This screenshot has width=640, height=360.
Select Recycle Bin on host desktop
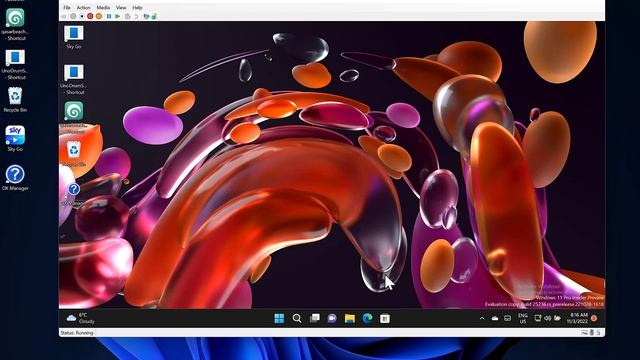15,99
